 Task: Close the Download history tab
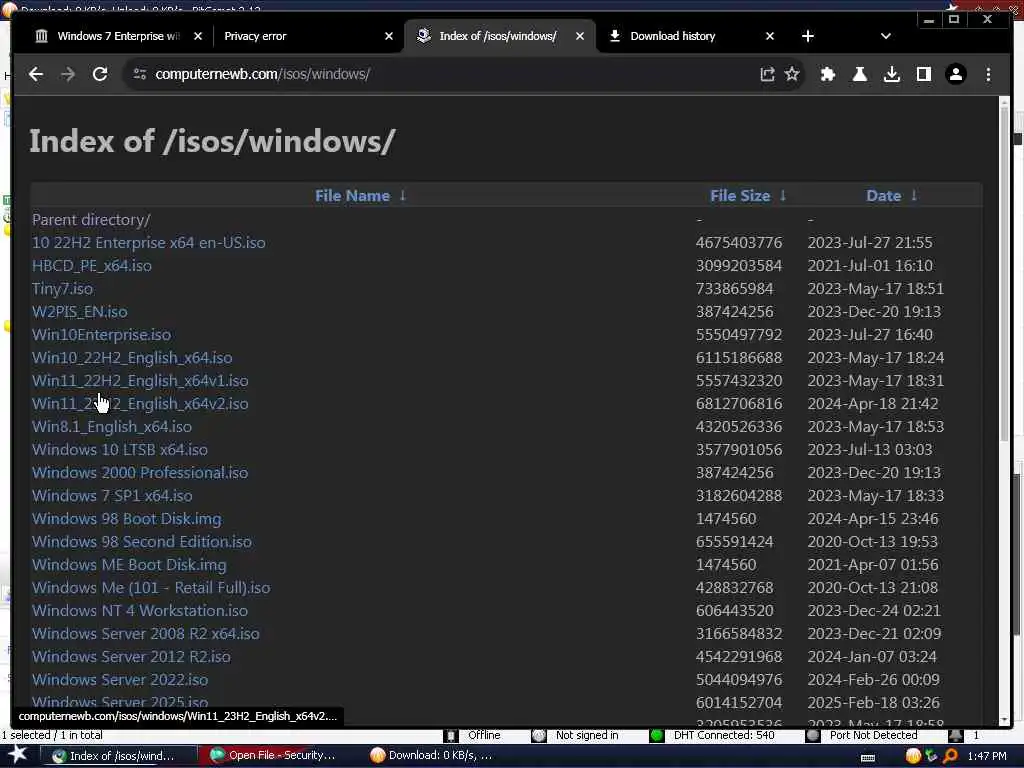[x=769, y=36]
